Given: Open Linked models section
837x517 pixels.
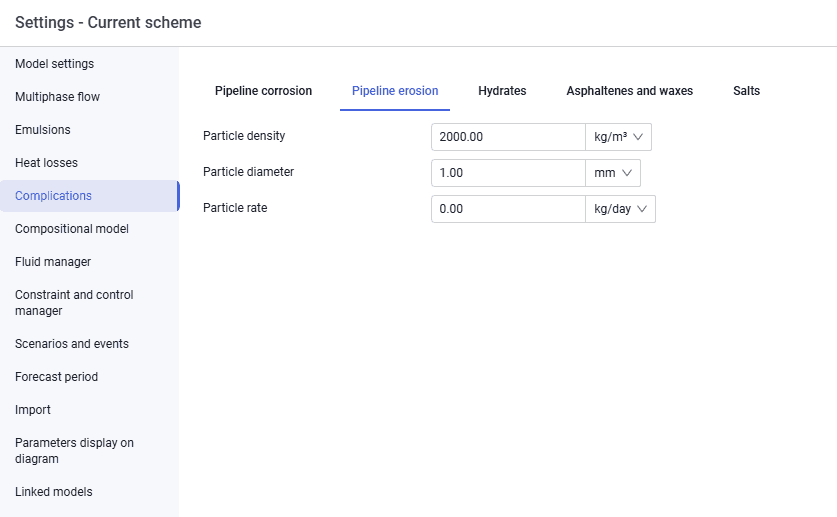Looking at the screenshot, I should pyautogui.click(x=53, y=492).
